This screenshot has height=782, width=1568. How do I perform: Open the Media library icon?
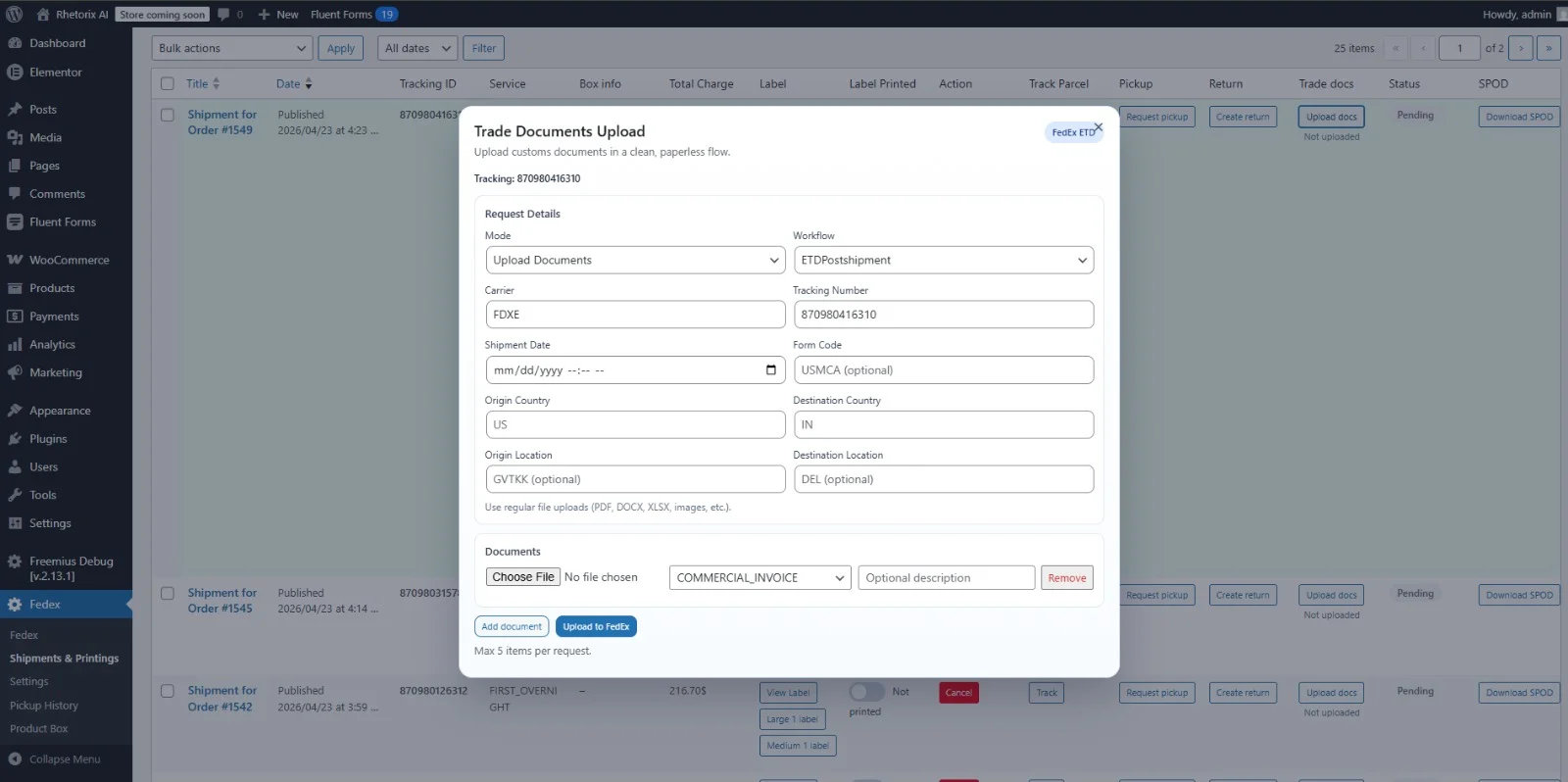15,137
